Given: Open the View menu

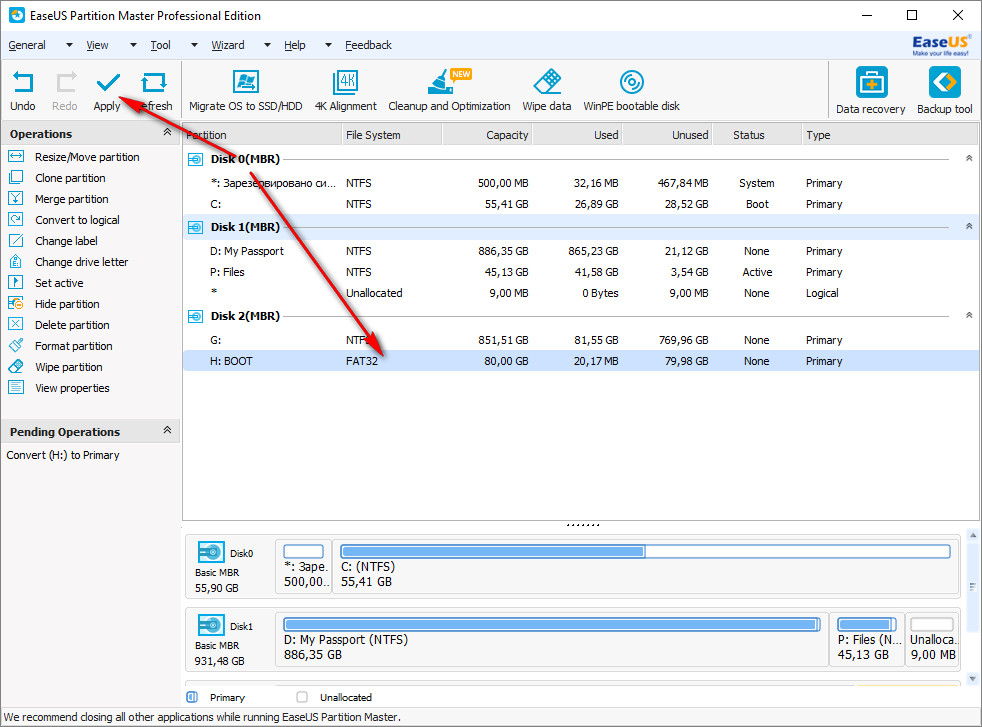Looking at the screenshot, I should [97, 45].
